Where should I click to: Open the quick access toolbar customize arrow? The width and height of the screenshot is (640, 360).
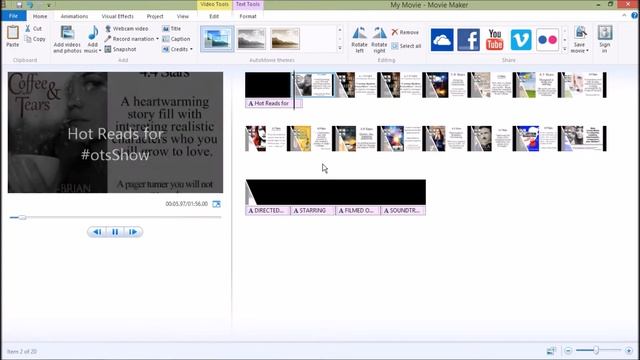(x=49, y=5)
